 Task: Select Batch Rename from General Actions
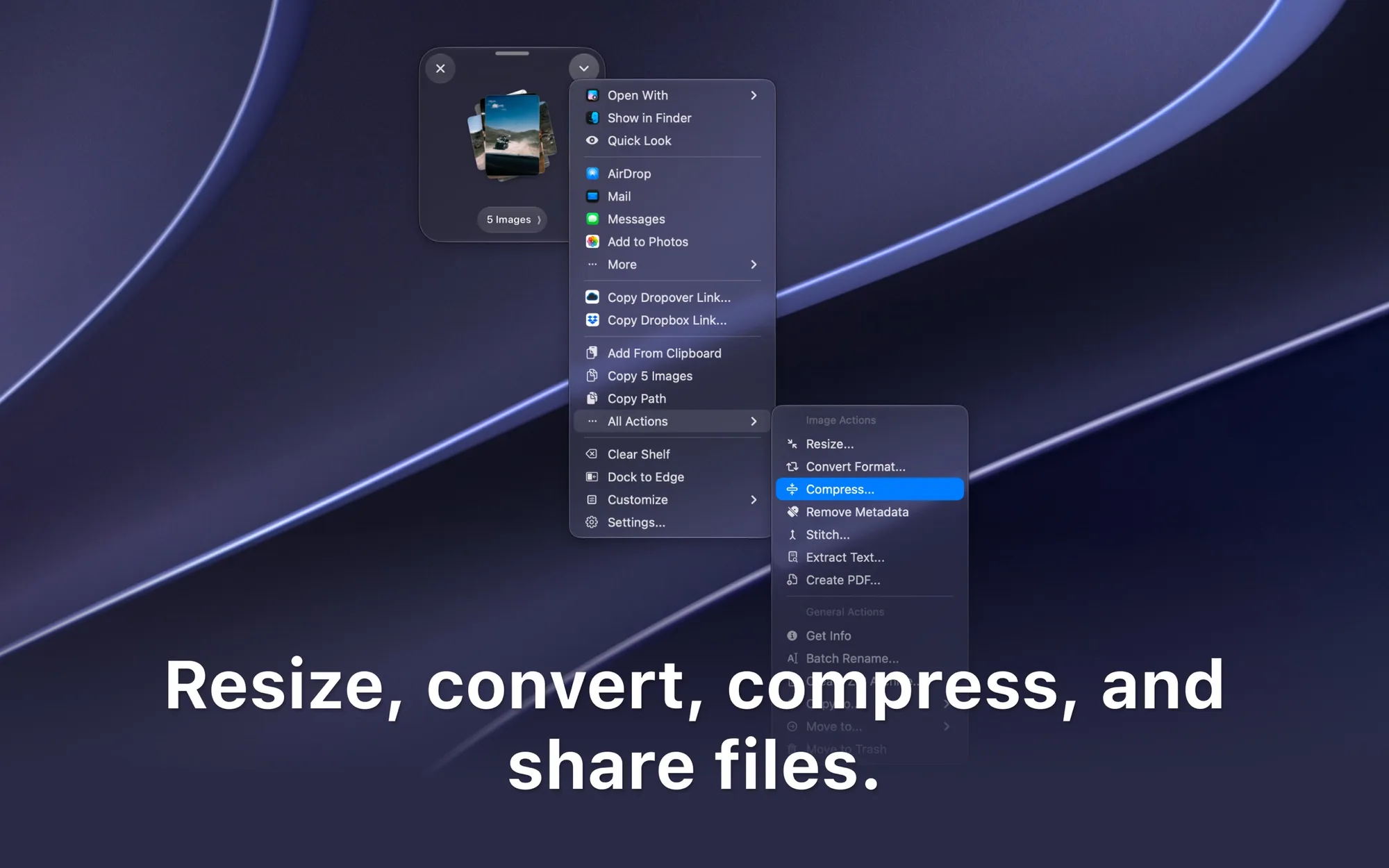[870, 658]
